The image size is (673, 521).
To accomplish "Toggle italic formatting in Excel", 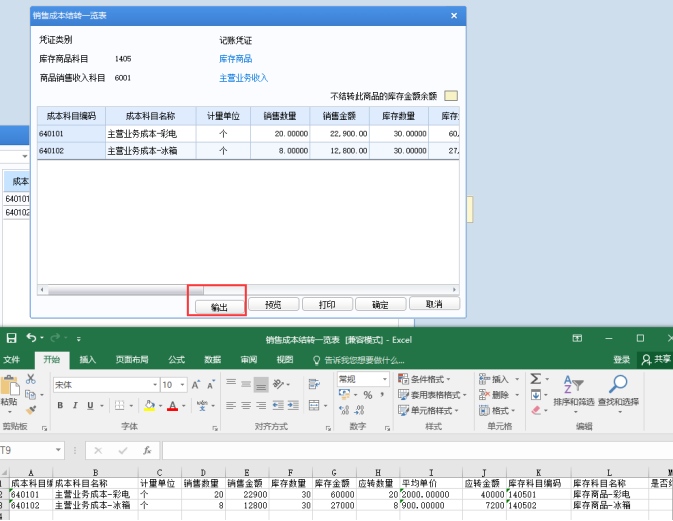I will pyautogui.click(x=75, y=406).
